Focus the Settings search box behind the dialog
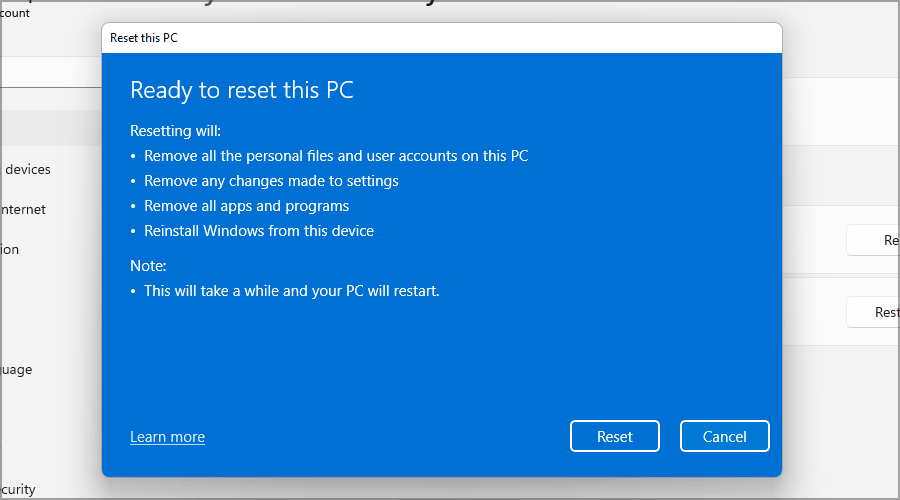 point(50,72)
